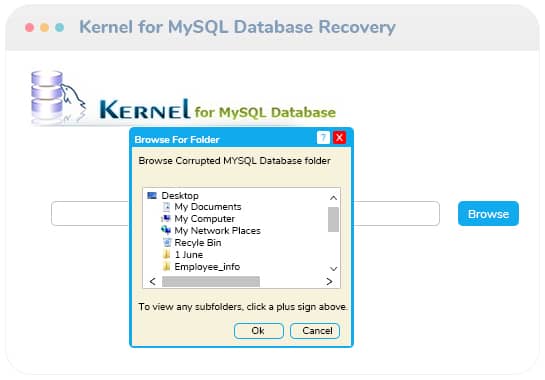Click the scroll down arrow in folder list
This screenshot has height=380, width=545.
coord(333,269)
